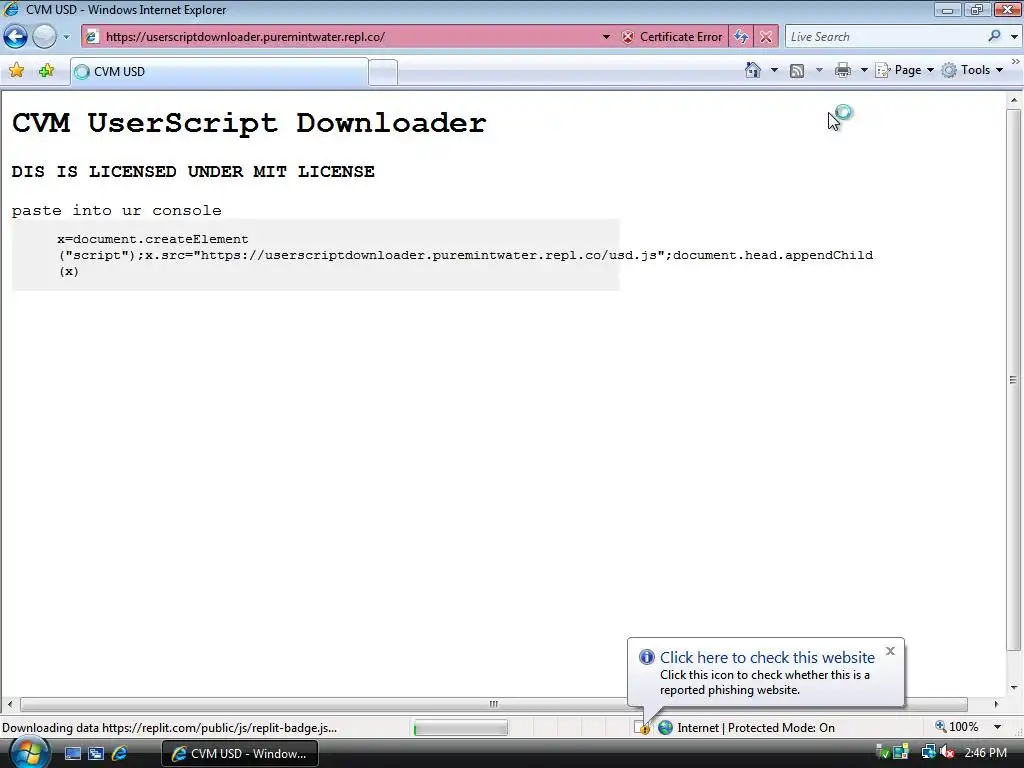This screenshot has height=768, width=1024.
Task: Dismiss the phishing filter balloon
Action: 890,651
